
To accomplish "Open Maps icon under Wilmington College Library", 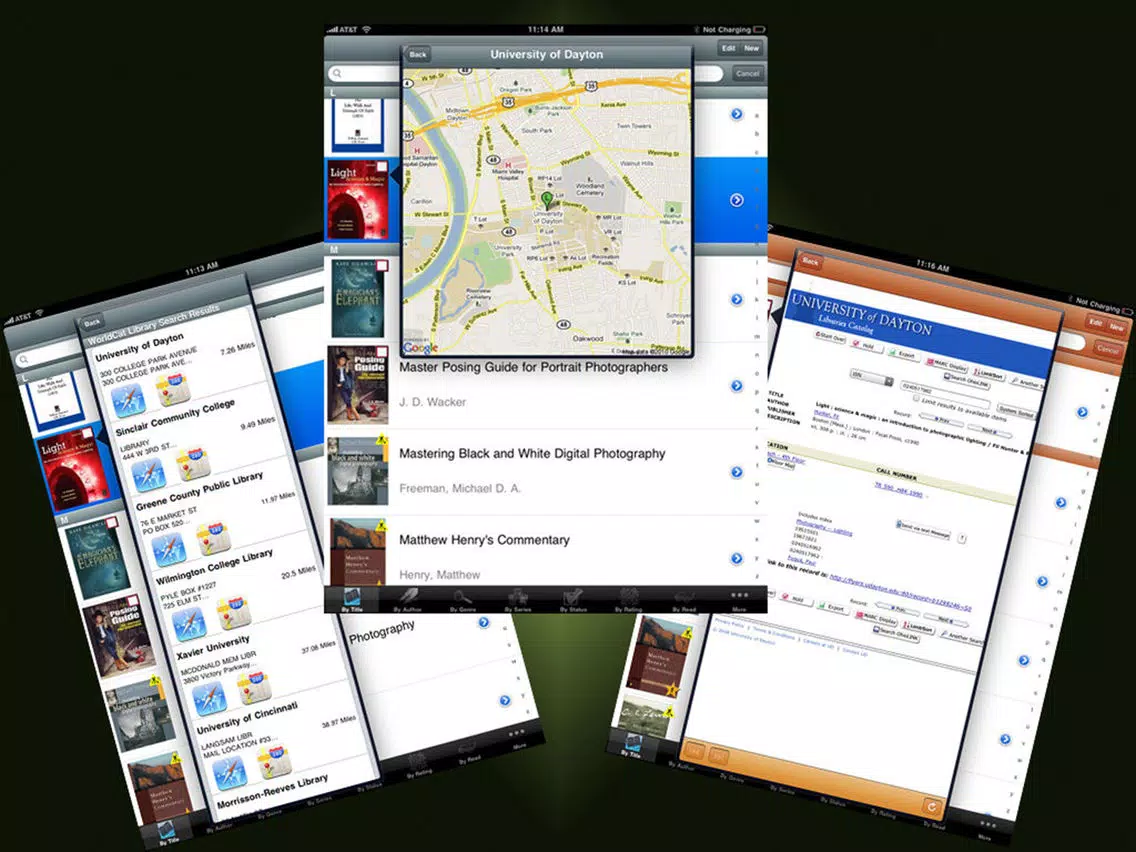I will (234, 613).
